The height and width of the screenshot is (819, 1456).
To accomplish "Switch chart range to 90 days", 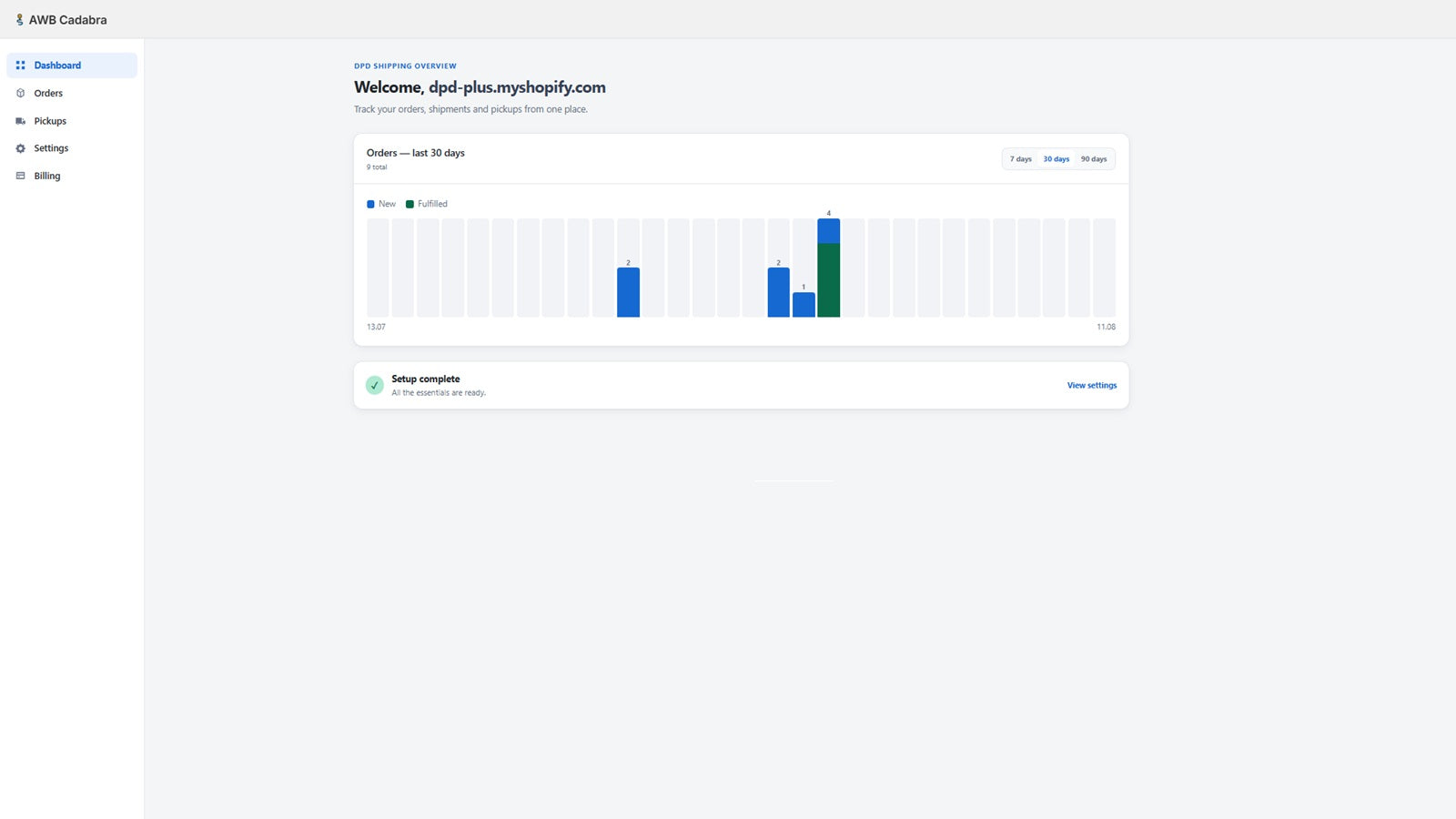I will tap(1094, 159).
